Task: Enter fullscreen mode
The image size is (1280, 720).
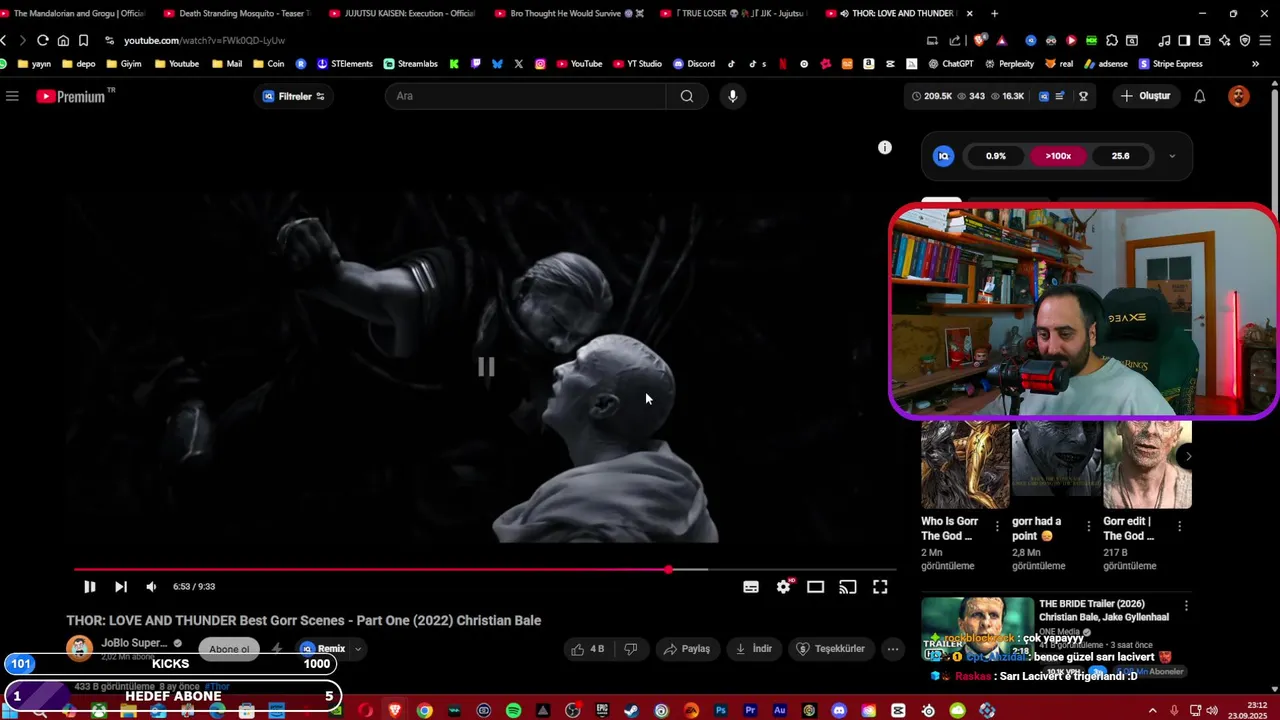Action: [880, 587]
